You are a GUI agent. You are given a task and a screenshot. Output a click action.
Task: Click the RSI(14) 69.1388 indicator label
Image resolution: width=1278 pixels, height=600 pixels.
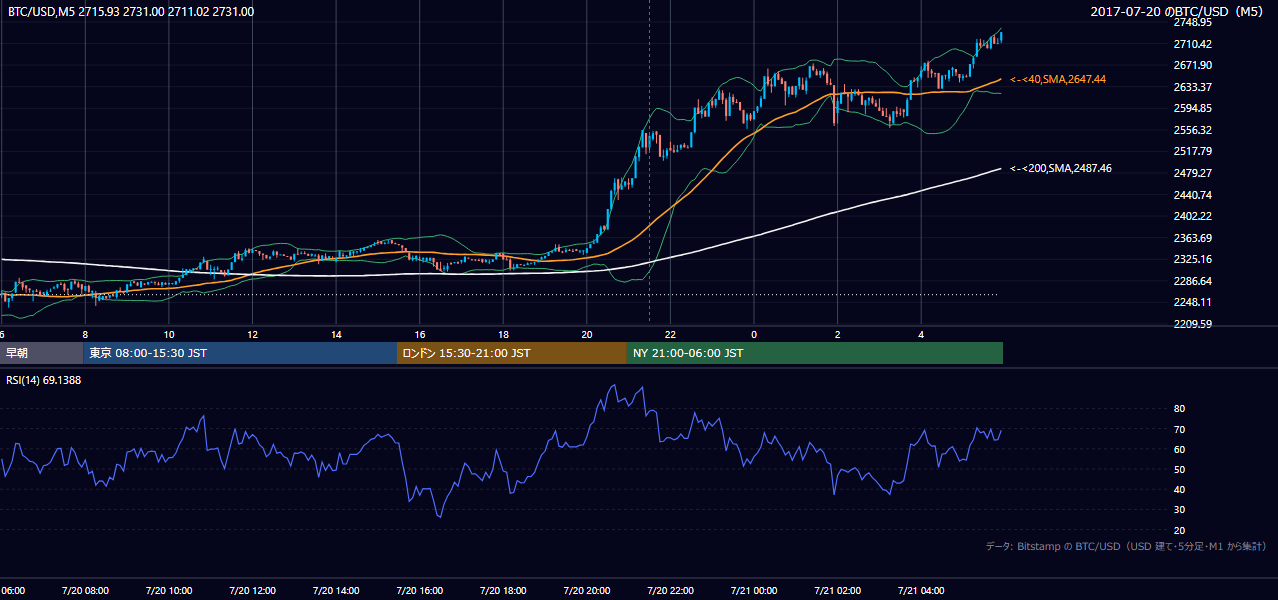44,380
